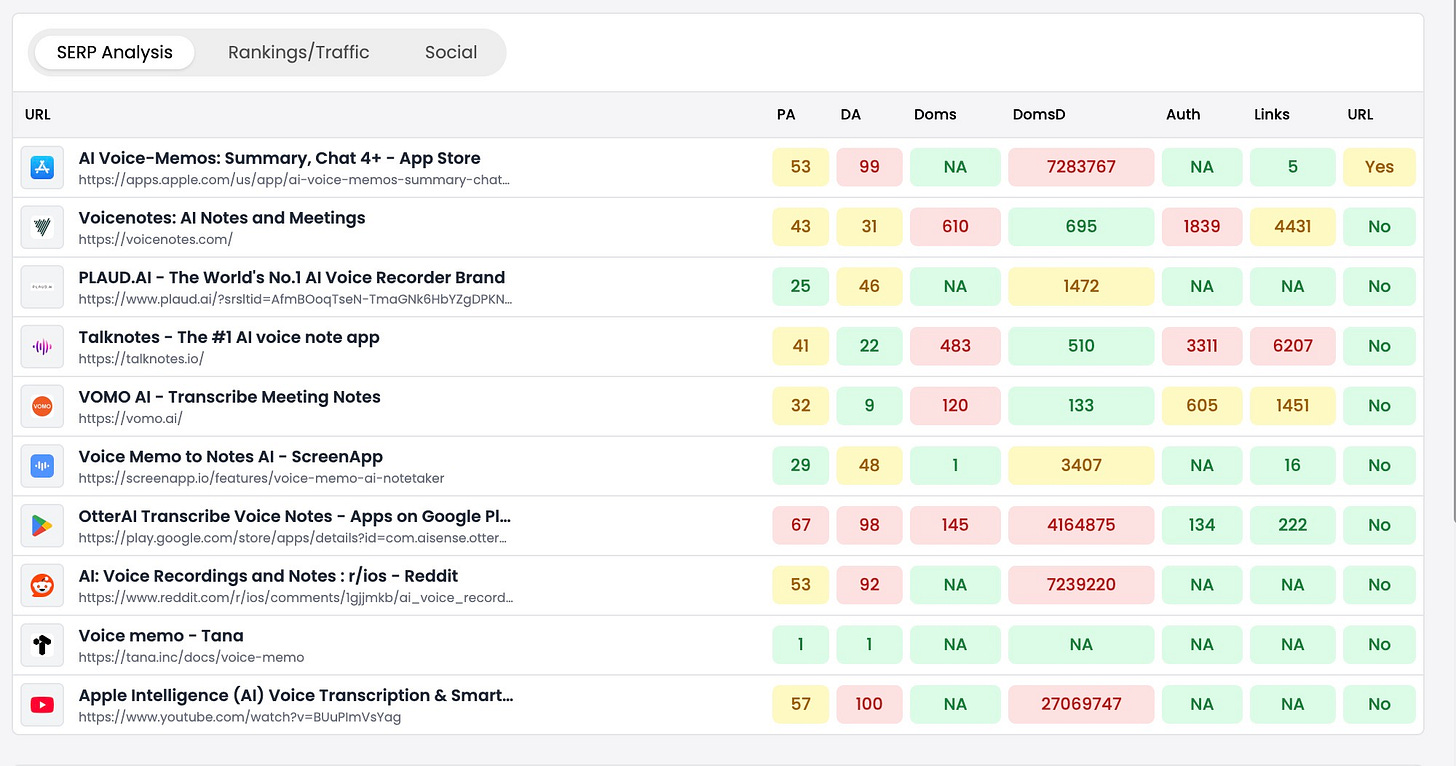Click the DomsD value 7283767
Viewport: 1456px width, 766px height.
tap(1081, 167)
